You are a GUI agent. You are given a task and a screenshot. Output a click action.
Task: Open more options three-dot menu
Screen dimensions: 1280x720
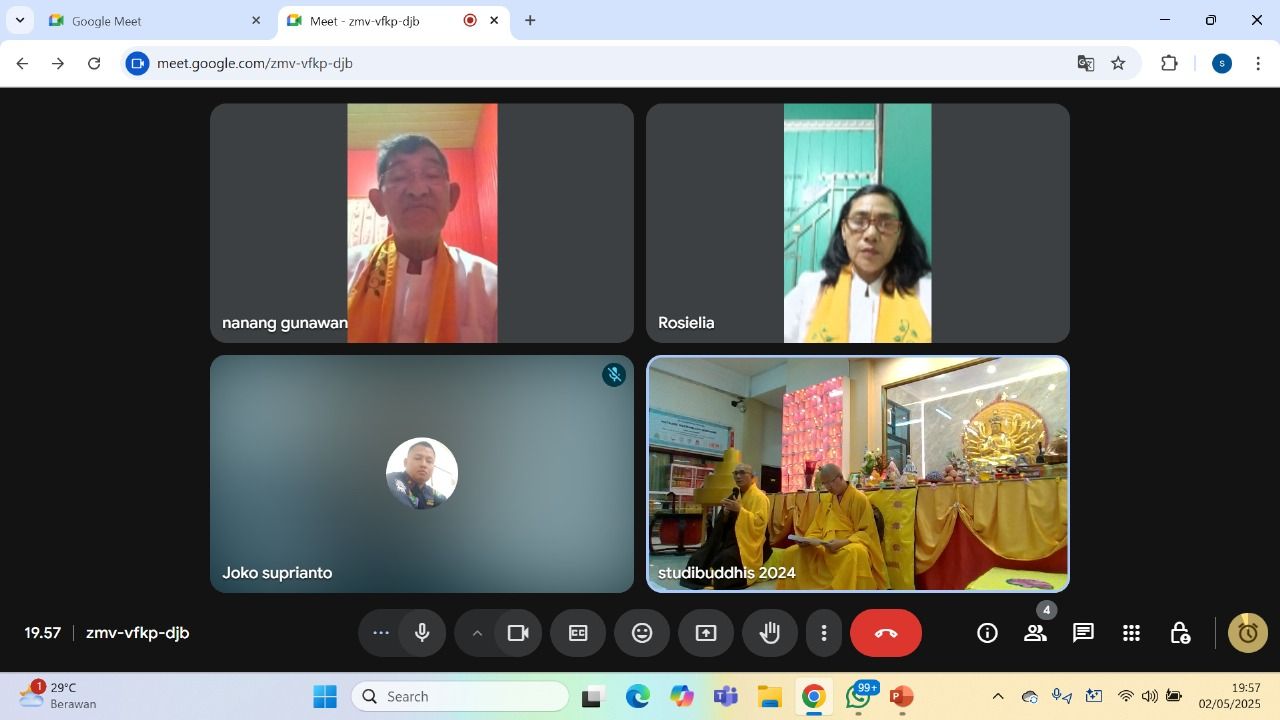pyautogui.click(x=824, y=633)
